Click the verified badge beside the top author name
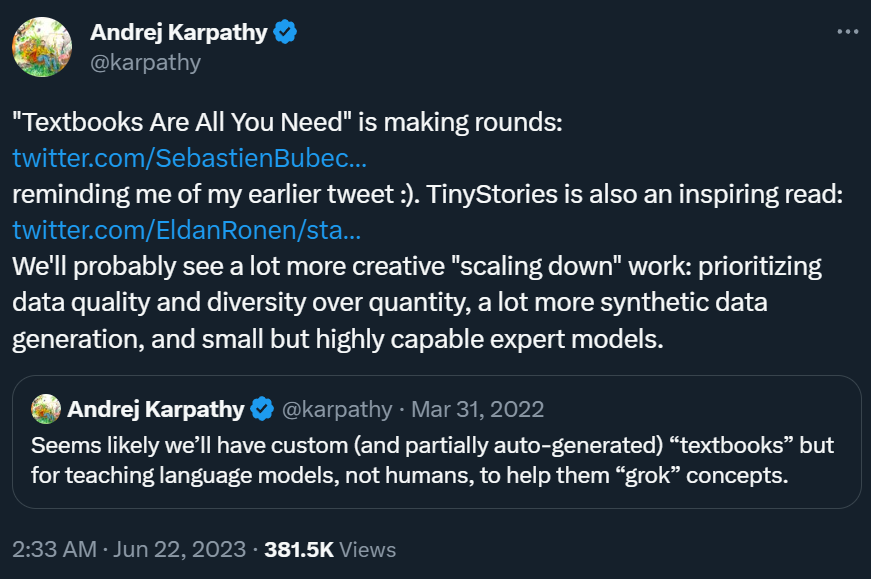The image size is (871, 579). [x=286, y=32]
